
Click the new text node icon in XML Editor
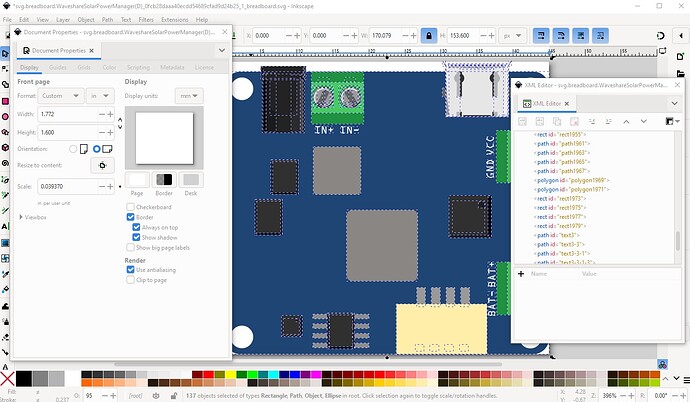[x=540, y=121]
